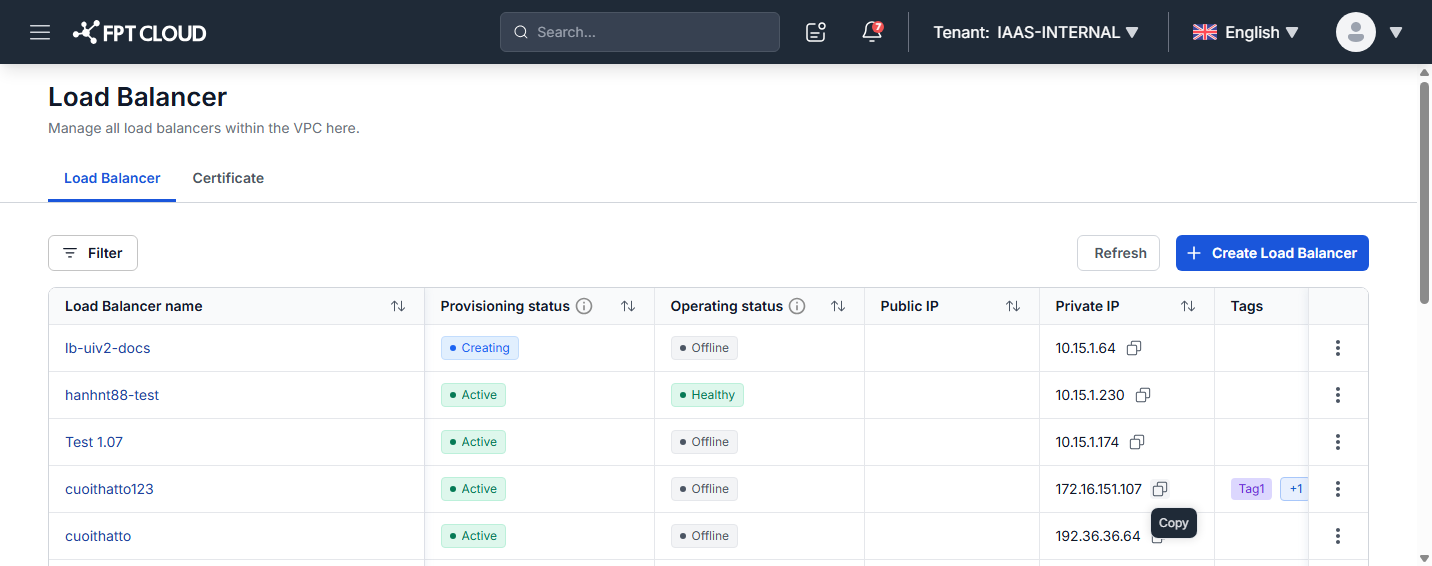
Task: Open the cuoithatto123 load balancer
Action: coord(109,489)
